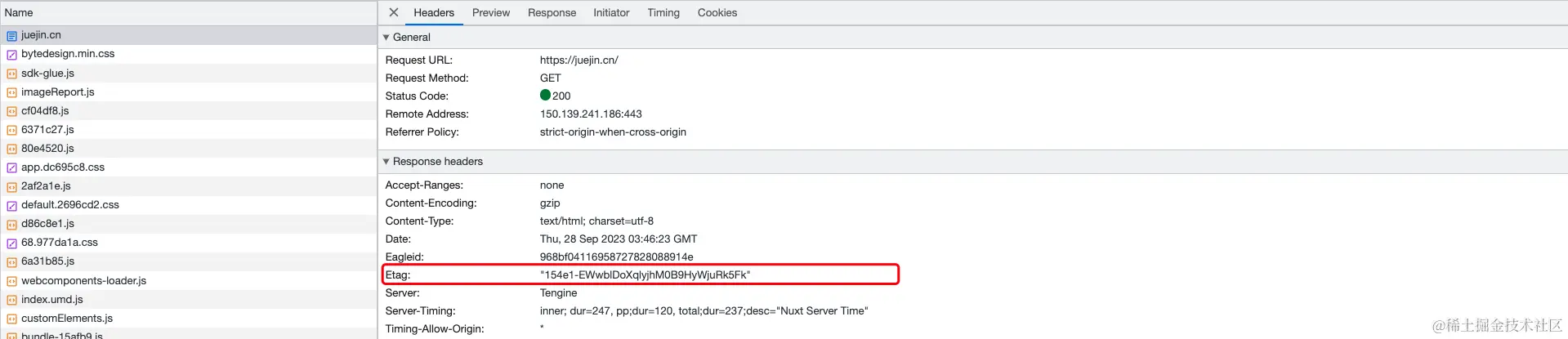
Task: Click the default.2696cd2.css stylesheet icon
Action: point(11,205)
